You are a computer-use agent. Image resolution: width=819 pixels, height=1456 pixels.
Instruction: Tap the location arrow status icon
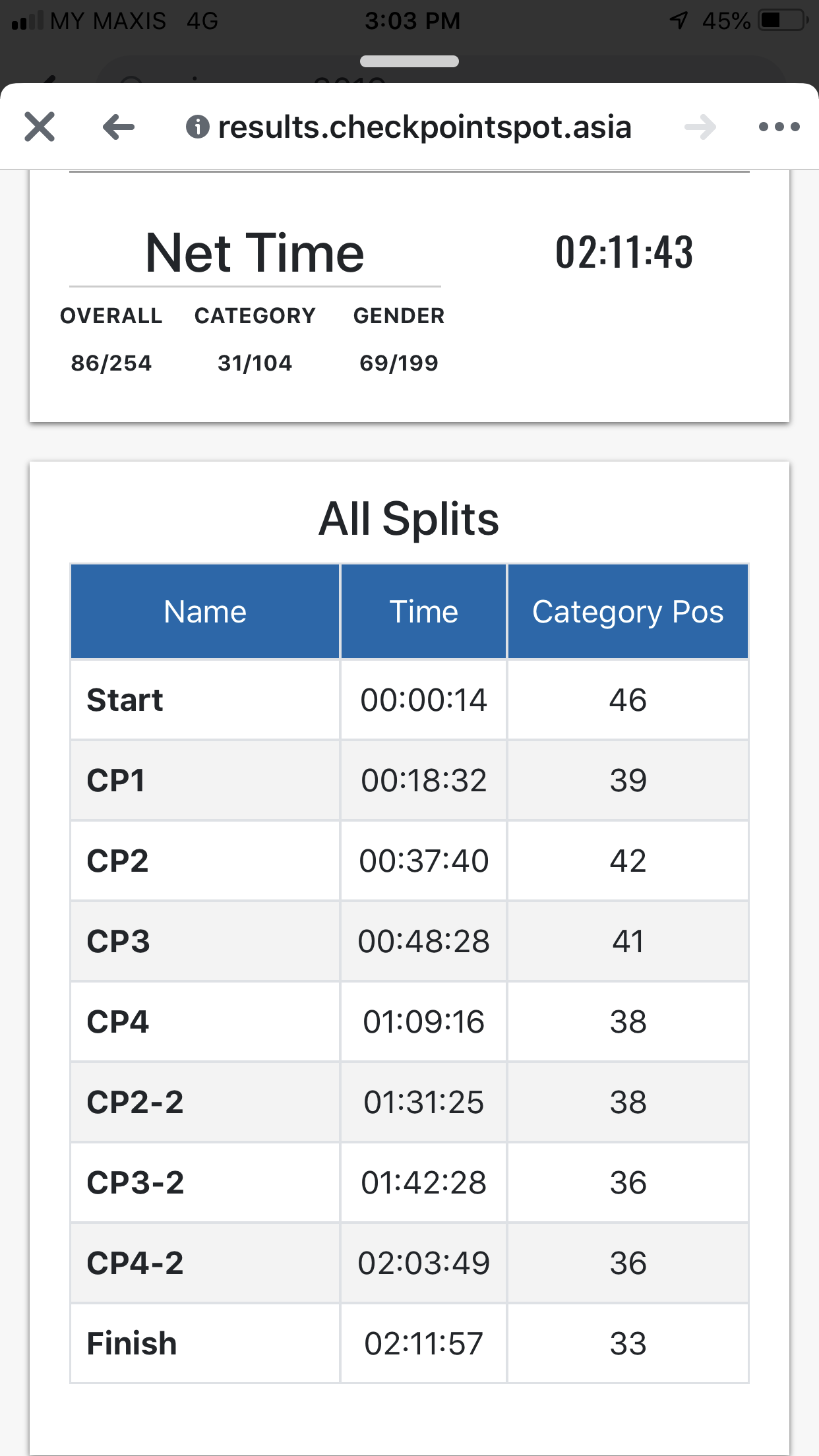[x=679, y=20]
